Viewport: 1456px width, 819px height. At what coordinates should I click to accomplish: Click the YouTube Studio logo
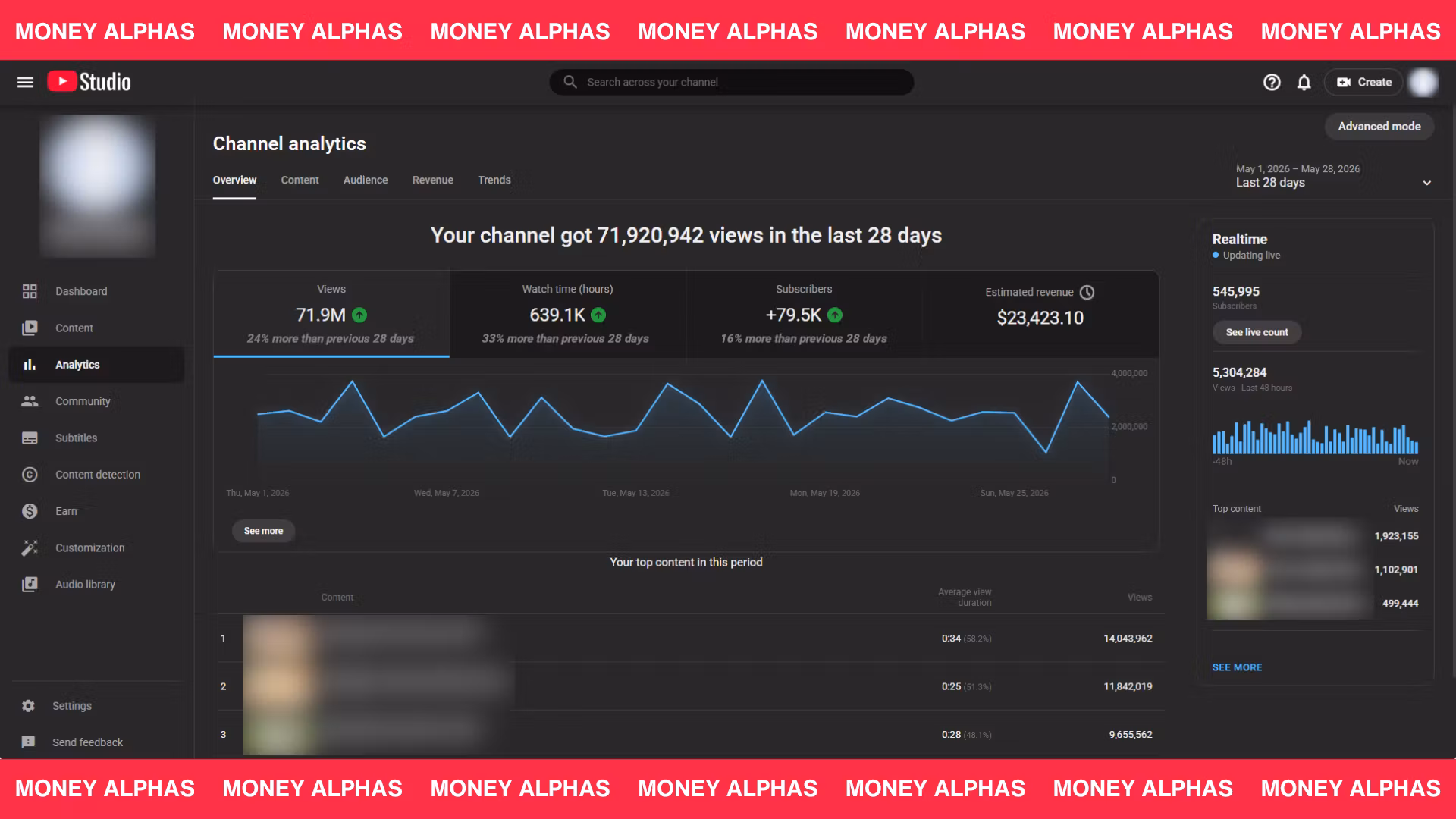coord(89,82)
